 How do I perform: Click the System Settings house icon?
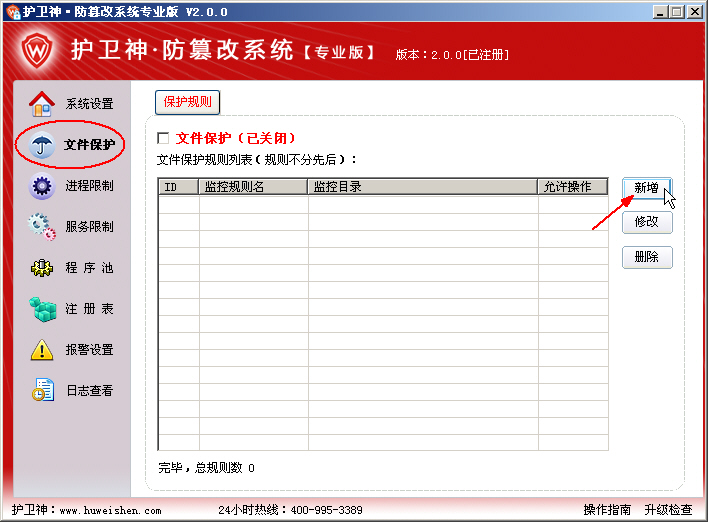tap(41, 103)
